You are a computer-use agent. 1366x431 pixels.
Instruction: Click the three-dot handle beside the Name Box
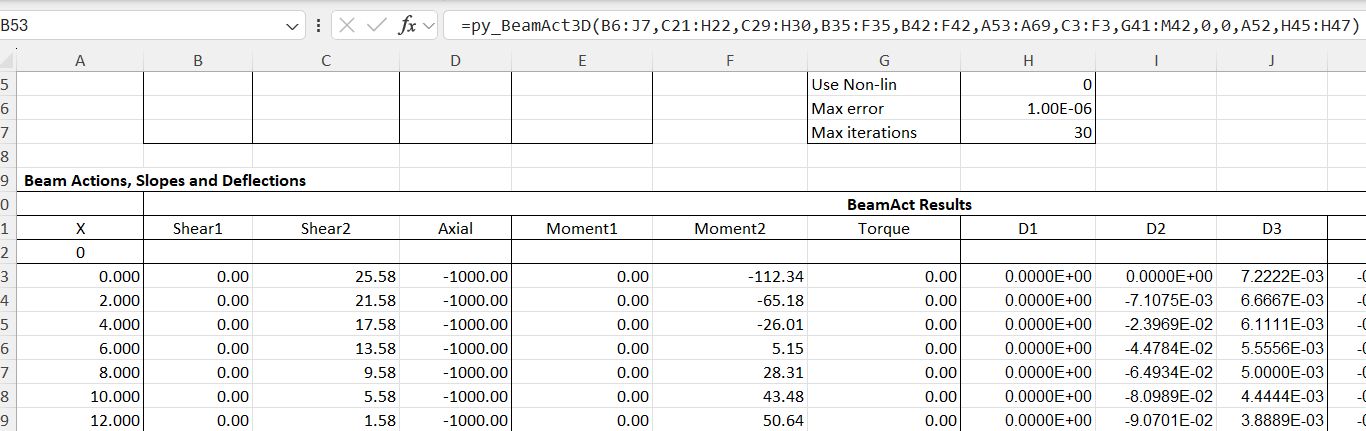[318, 25]
